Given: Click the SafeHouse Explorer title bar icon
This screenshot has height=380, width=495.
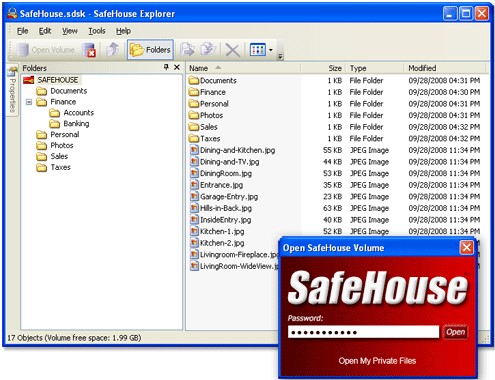Looking at the screenshot, I should click(x=12, y=13).
